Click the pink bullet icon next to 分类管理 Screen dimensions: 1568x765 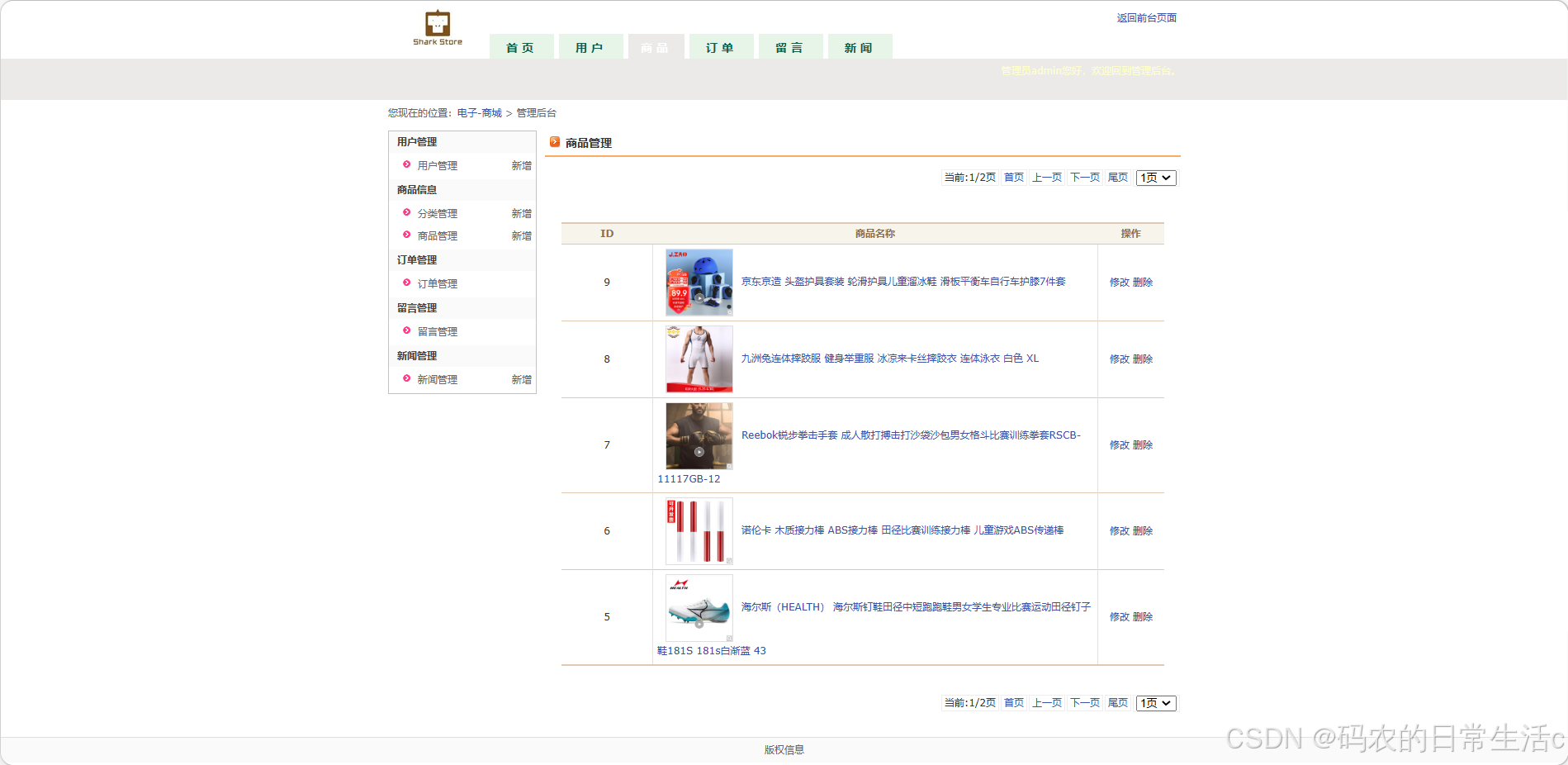click(x=406, y=212)
